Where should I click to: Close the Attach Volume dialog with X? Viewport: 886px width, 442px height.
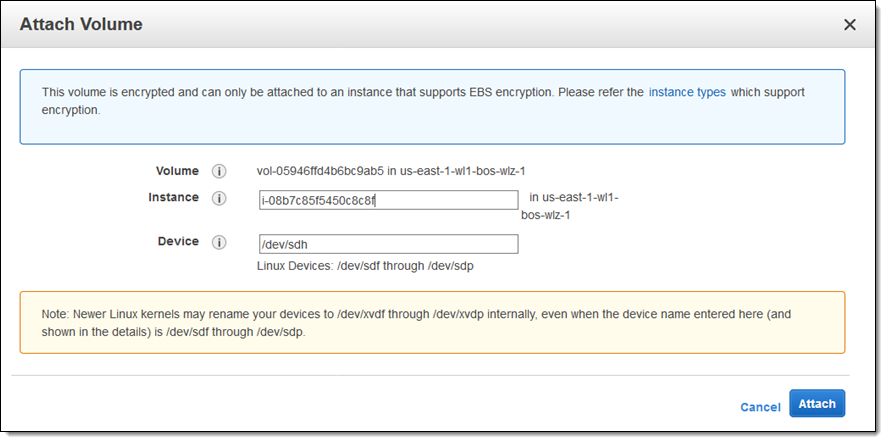click(x=849, y=24)
